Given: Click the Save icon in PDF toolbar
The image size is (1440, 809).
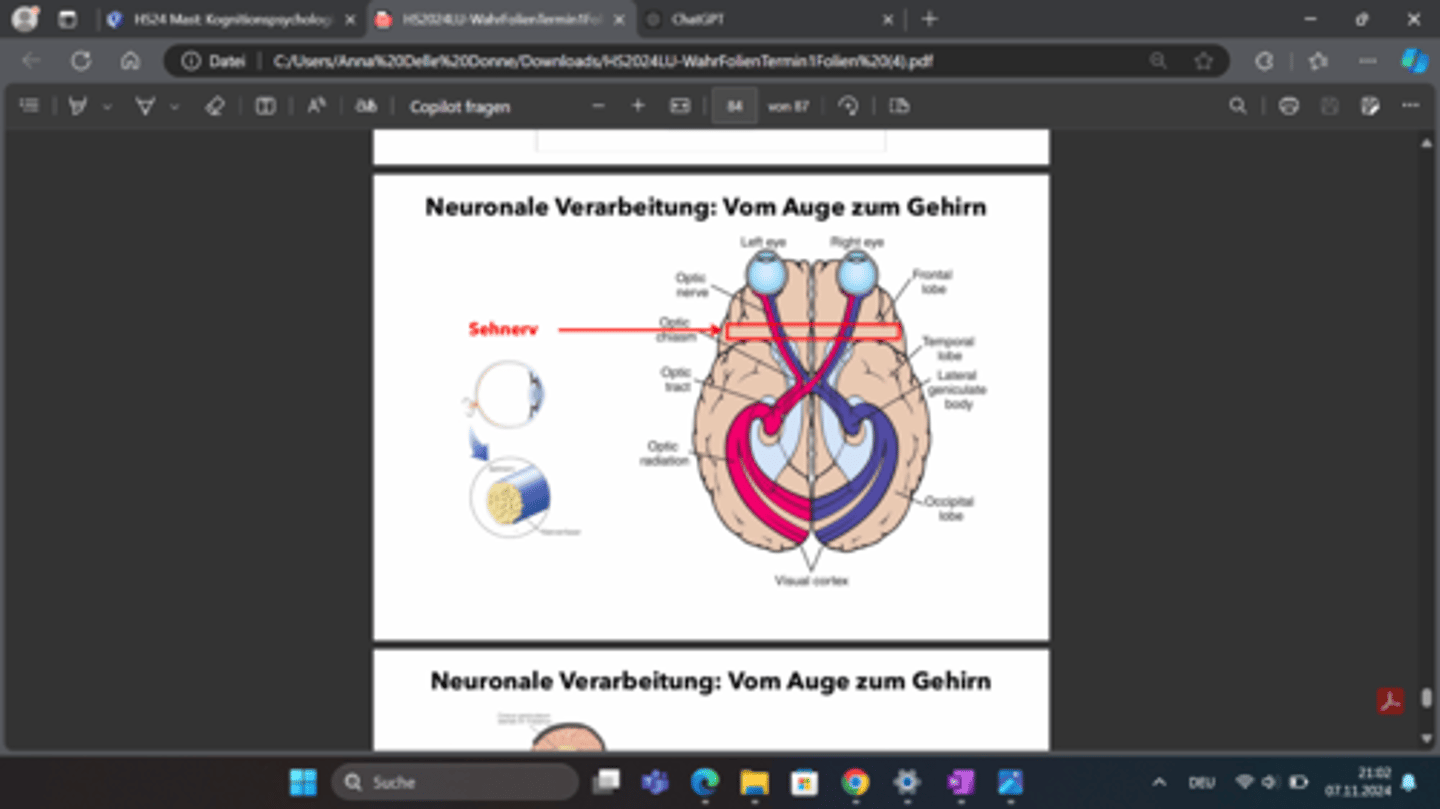Looking at the screenshot, I should tap(1330, 106).
